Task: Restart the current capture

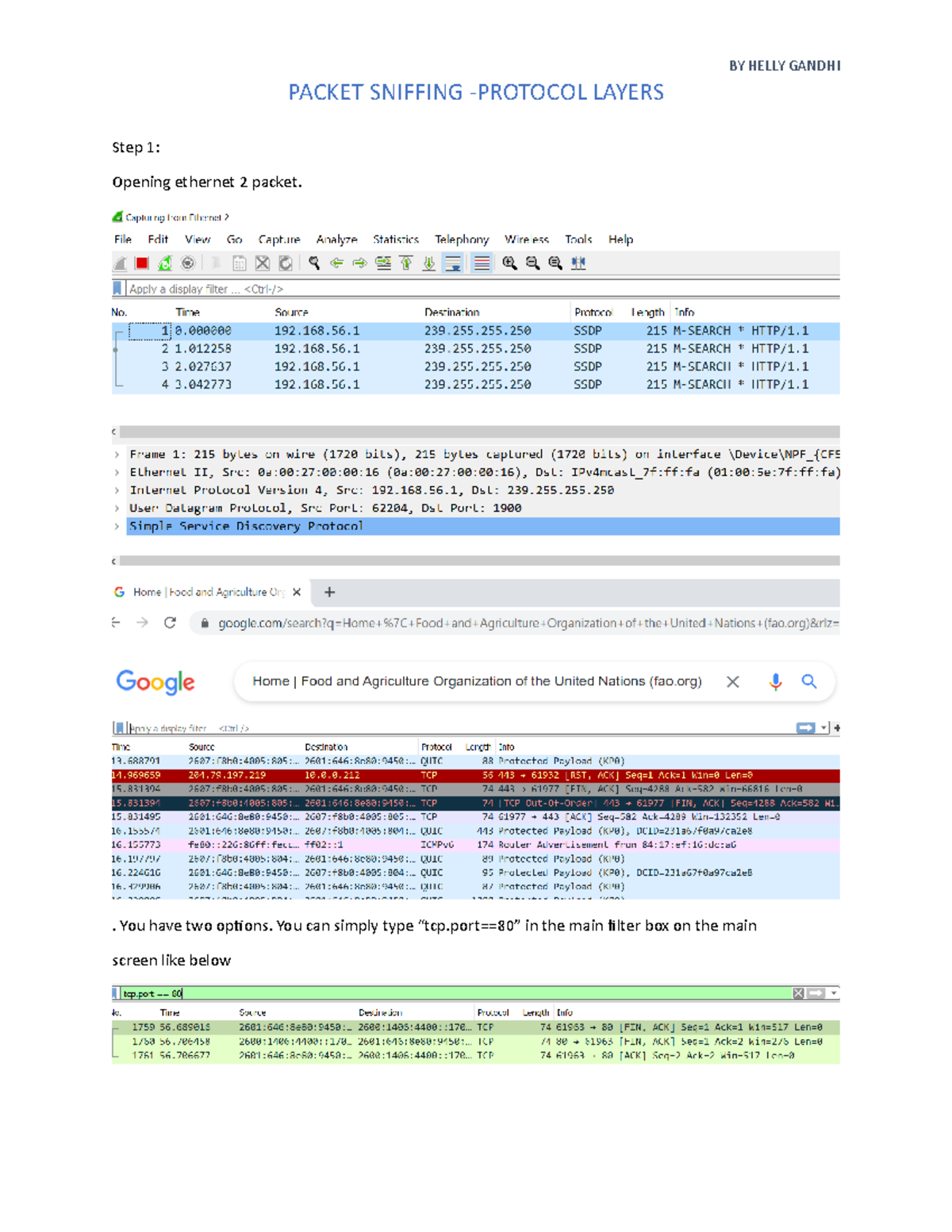Action: [x=163, y=262]
